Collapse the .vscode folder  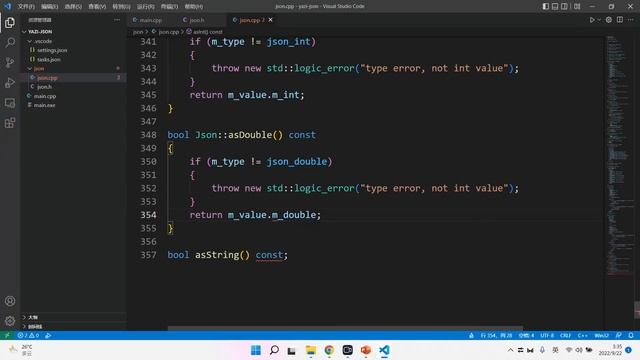point(73,41)
